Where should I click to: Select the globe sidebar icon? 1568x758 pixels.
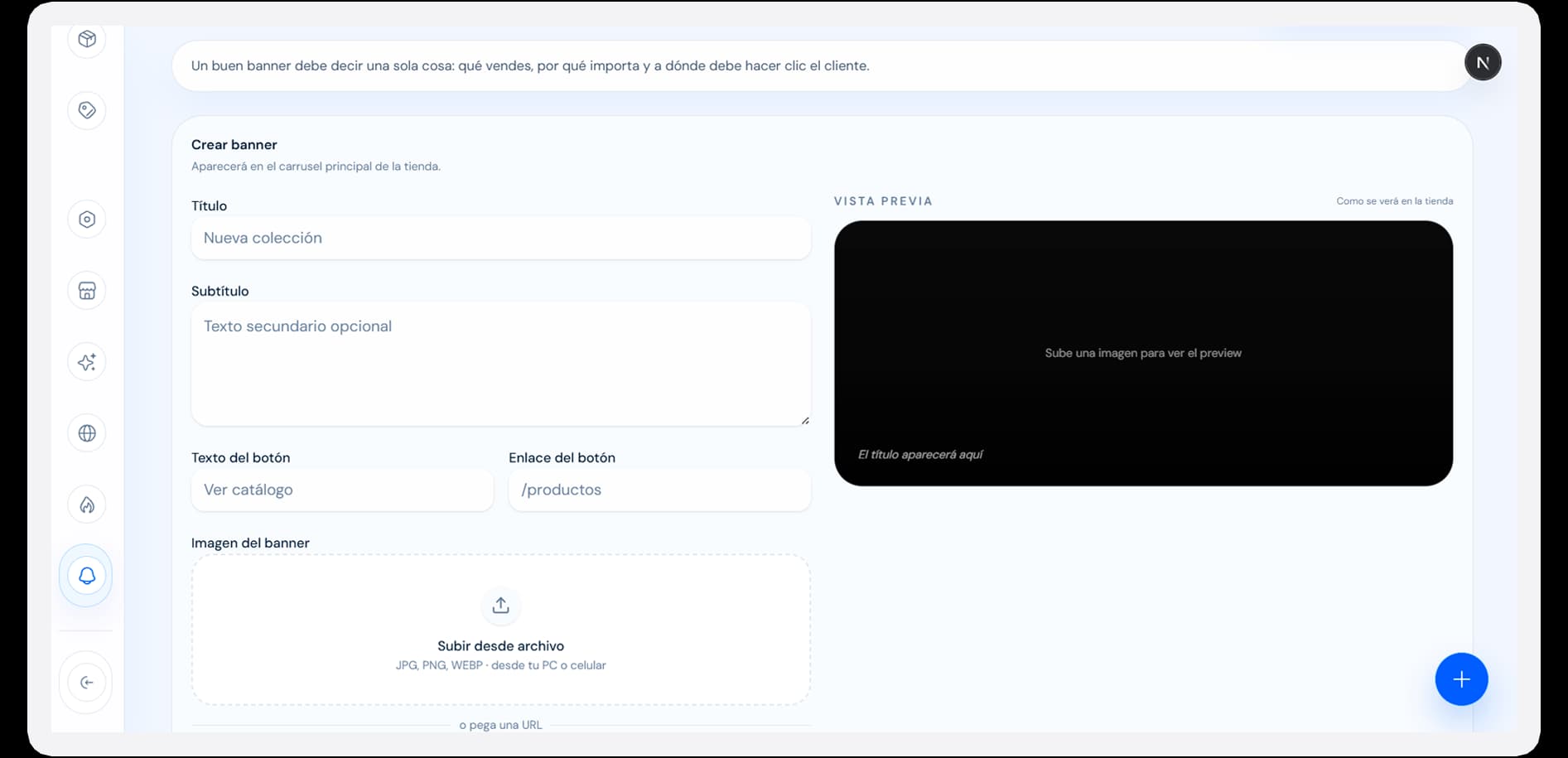point(87,433)
